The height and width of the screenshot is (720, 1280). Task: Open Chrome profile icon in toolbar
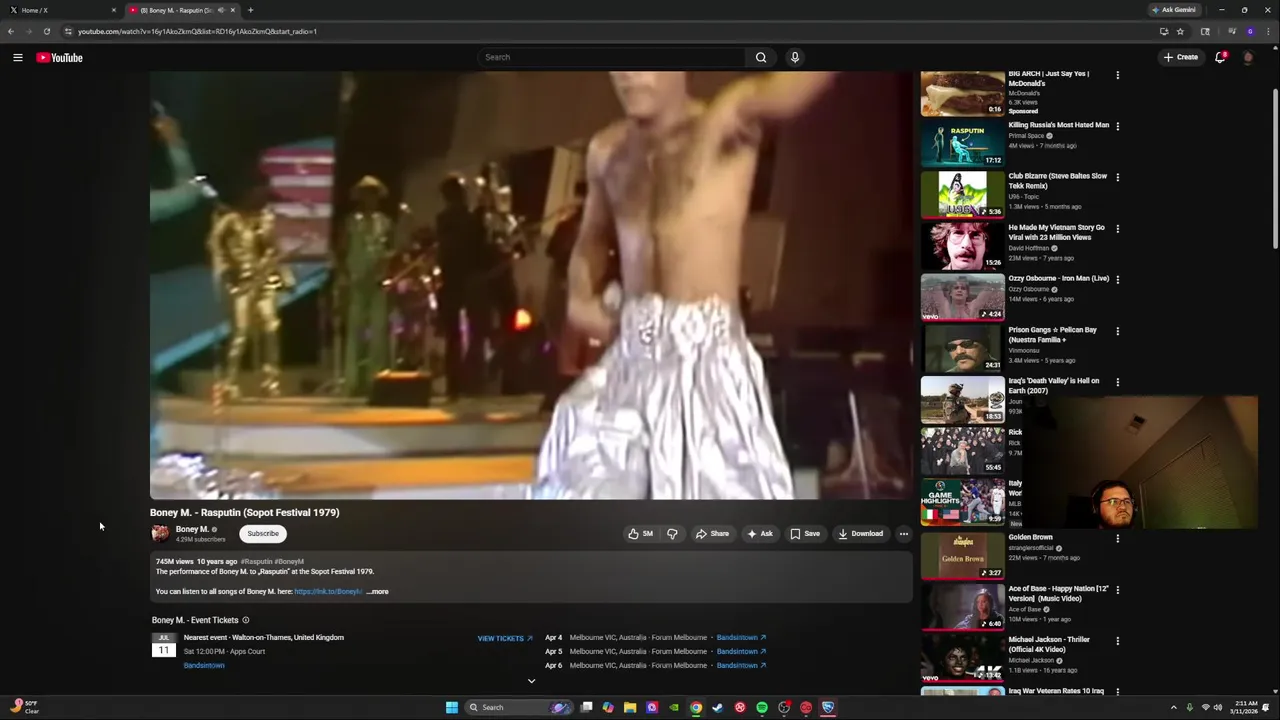(x=1249, y=31)
